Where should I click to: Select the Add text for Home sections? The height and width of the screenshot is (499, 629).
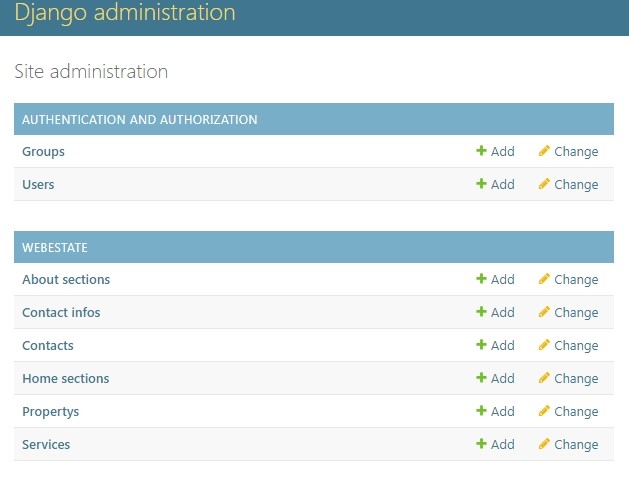click(x=503, y=378)
